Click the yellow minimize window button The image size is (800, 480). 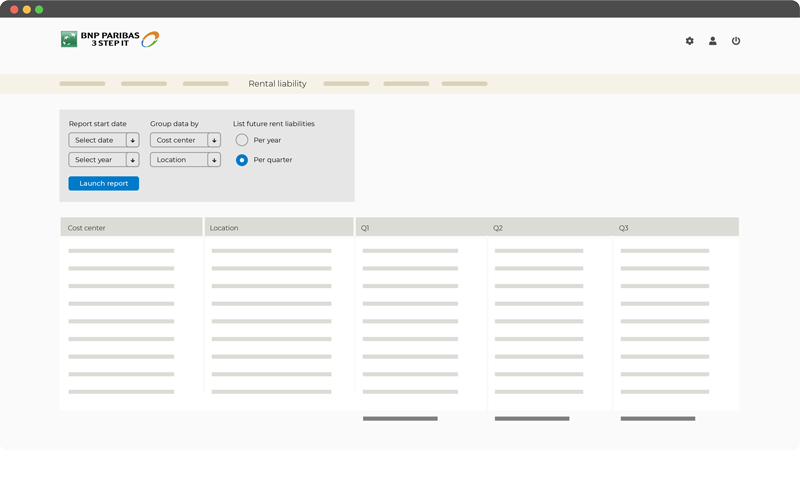pyautogui.click(x=27, y=9)
